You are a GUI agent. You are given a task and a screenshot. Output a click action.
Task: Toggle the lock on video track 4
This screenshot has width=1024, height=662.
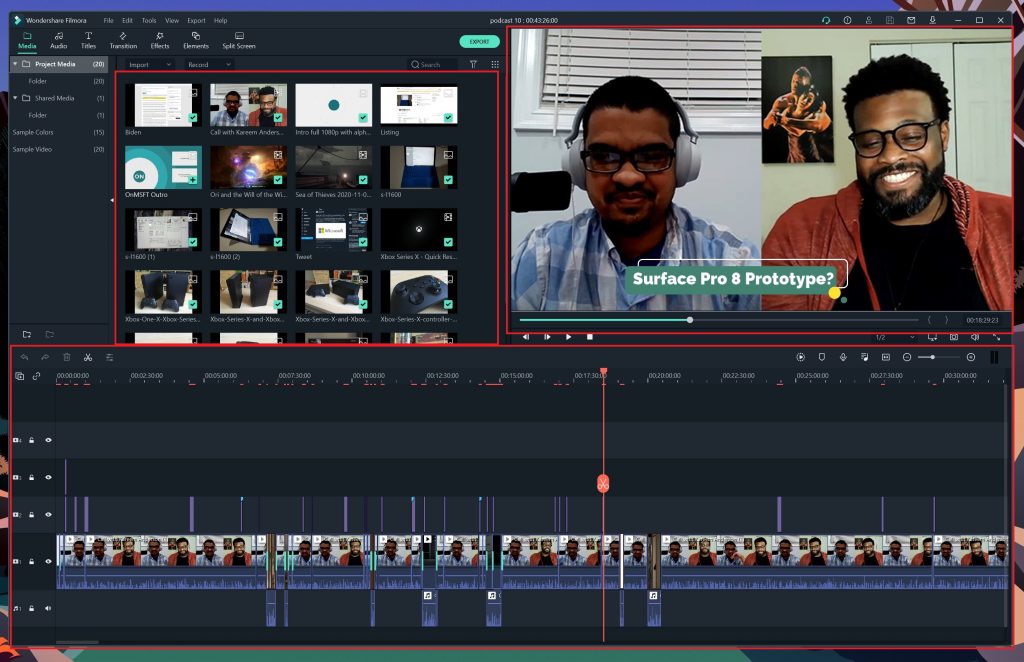[x=31, y=440]
